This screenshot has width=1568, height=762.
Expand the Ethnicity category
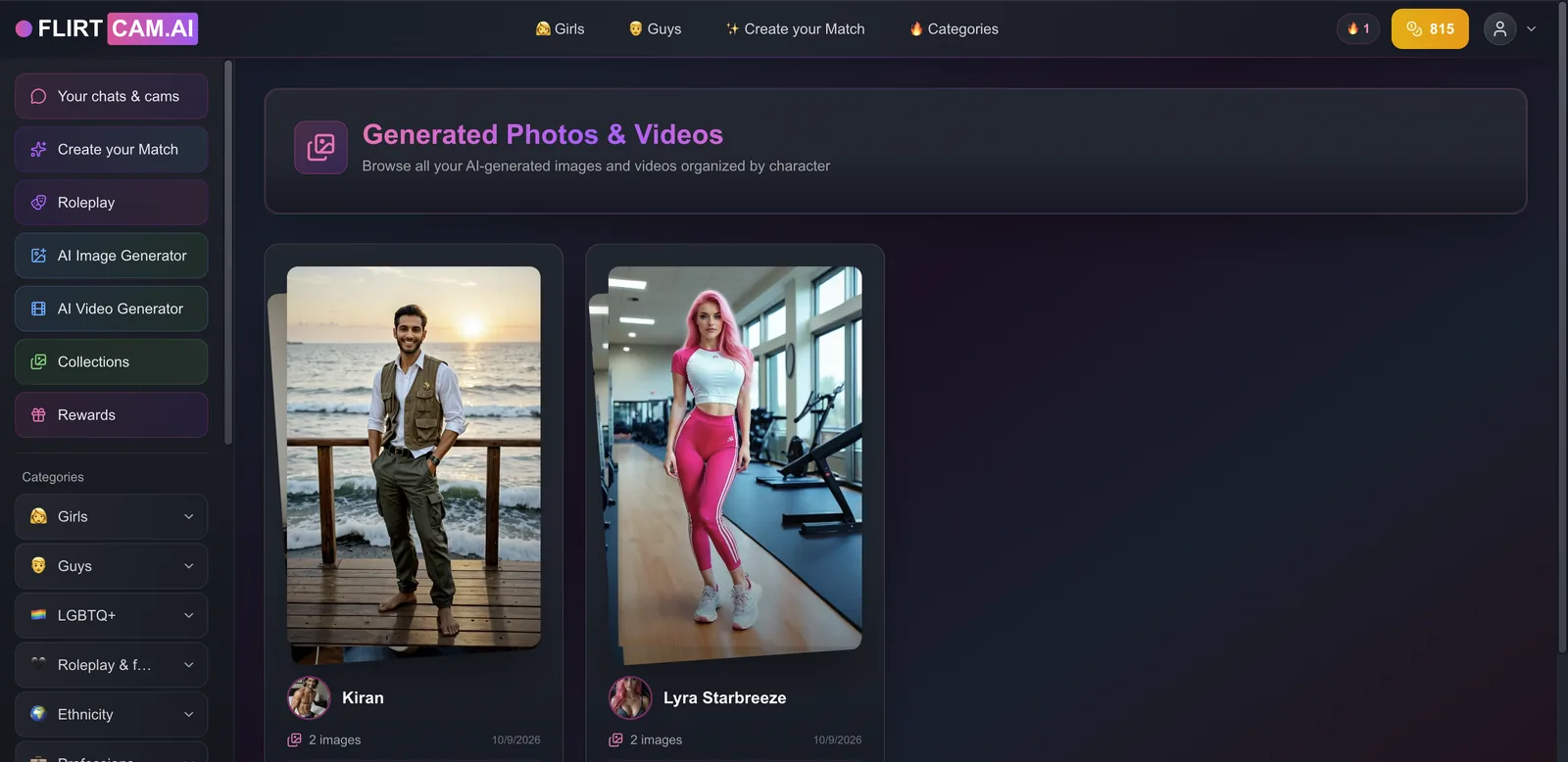(111, 714)
